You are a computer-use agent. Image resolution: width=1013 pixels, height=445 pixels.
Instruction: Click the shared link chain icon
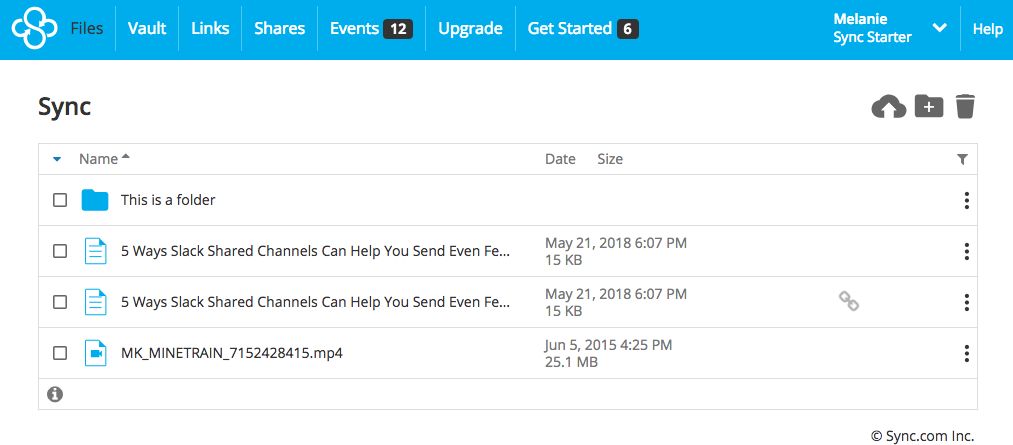click(848, 301)
